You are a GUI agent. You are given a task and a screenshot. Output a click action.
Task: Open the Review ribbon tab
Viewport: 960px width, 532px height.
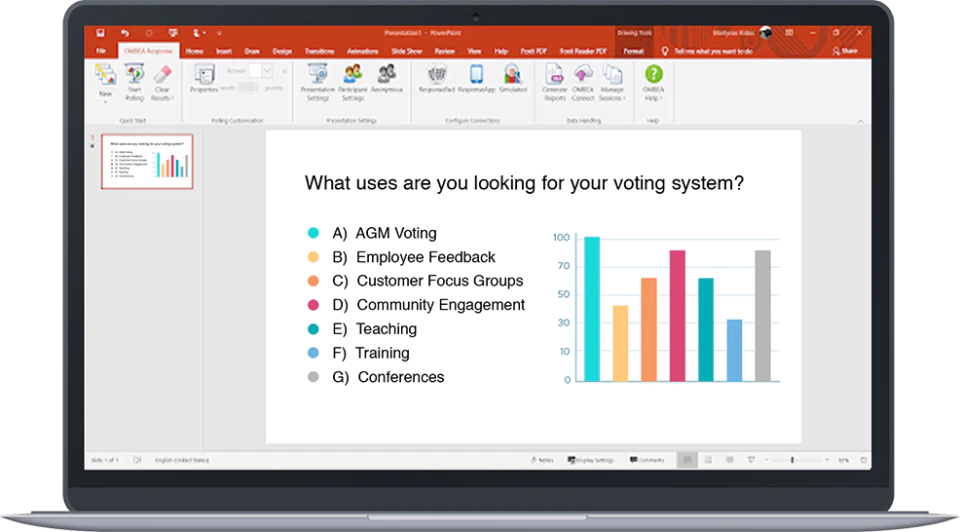point(444,51)
